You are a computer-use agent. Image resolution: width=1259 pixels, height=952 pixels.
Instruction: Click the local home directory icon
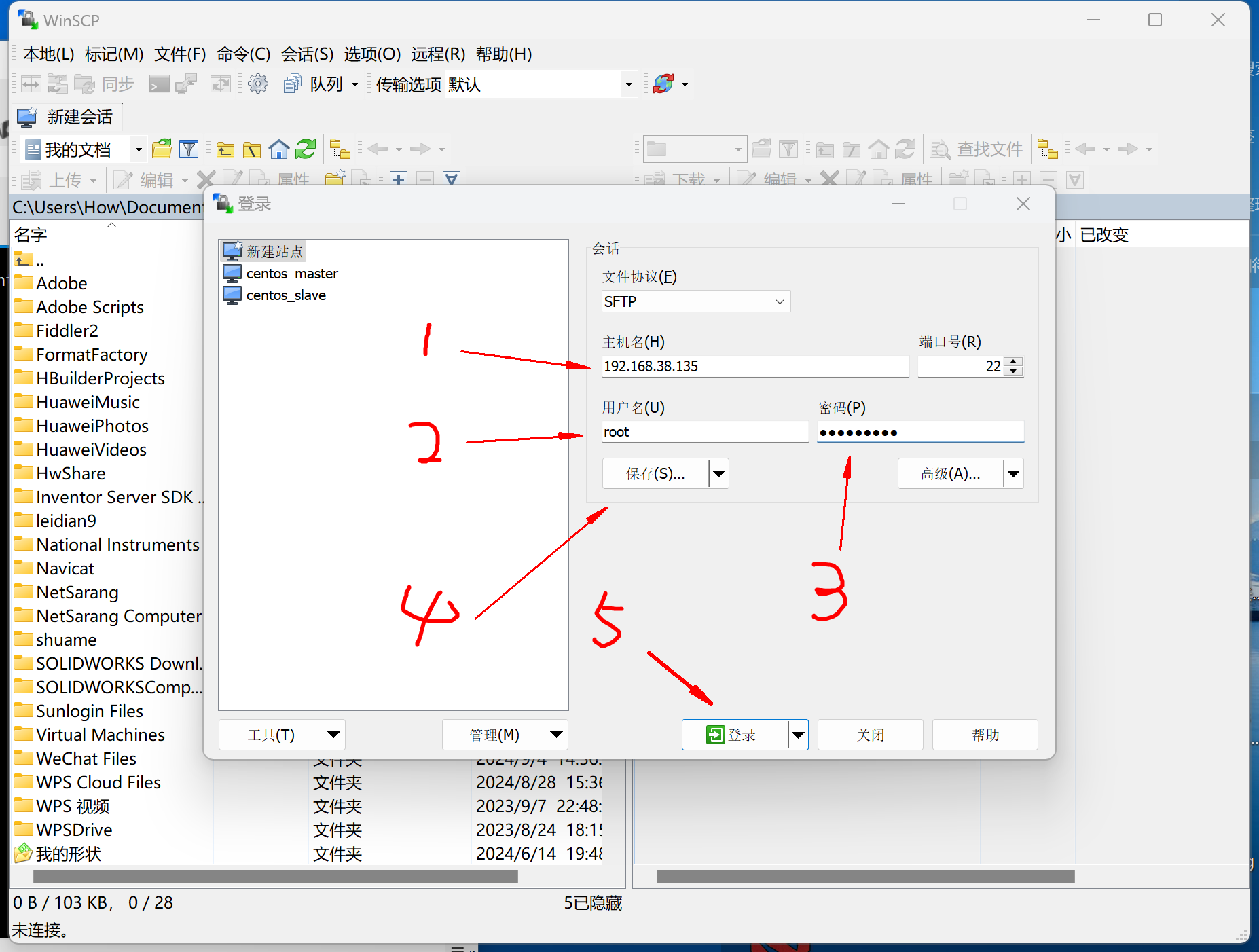(278, 149)
